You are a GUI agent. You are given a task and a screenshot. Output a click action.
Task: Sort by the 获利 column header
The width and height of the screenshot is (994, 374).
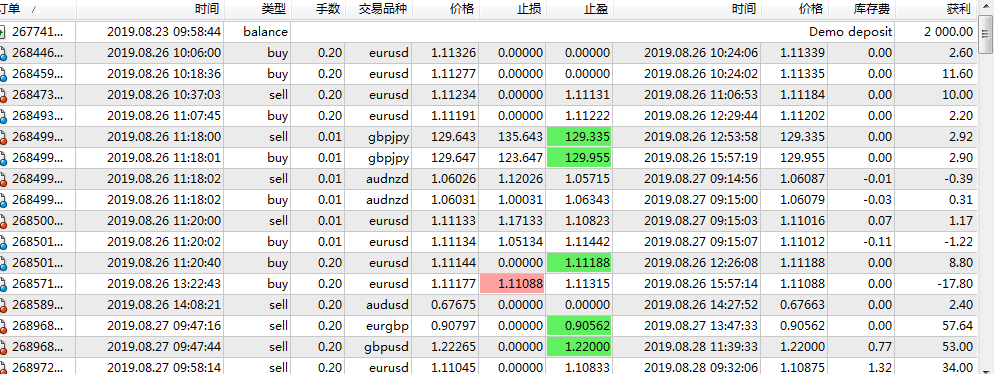pos(936,10)
